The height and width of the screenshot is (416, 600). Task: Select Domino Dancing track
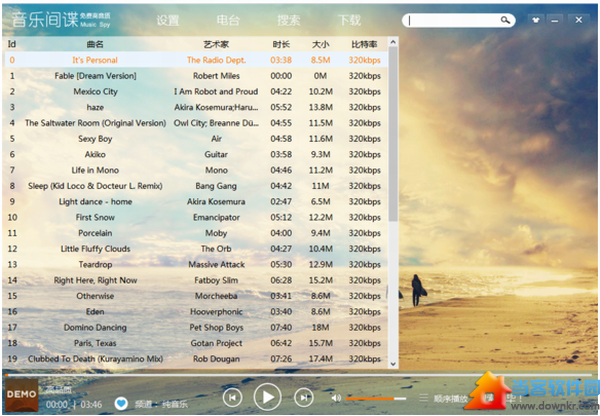pyautogui.click(x=95, y=327)
